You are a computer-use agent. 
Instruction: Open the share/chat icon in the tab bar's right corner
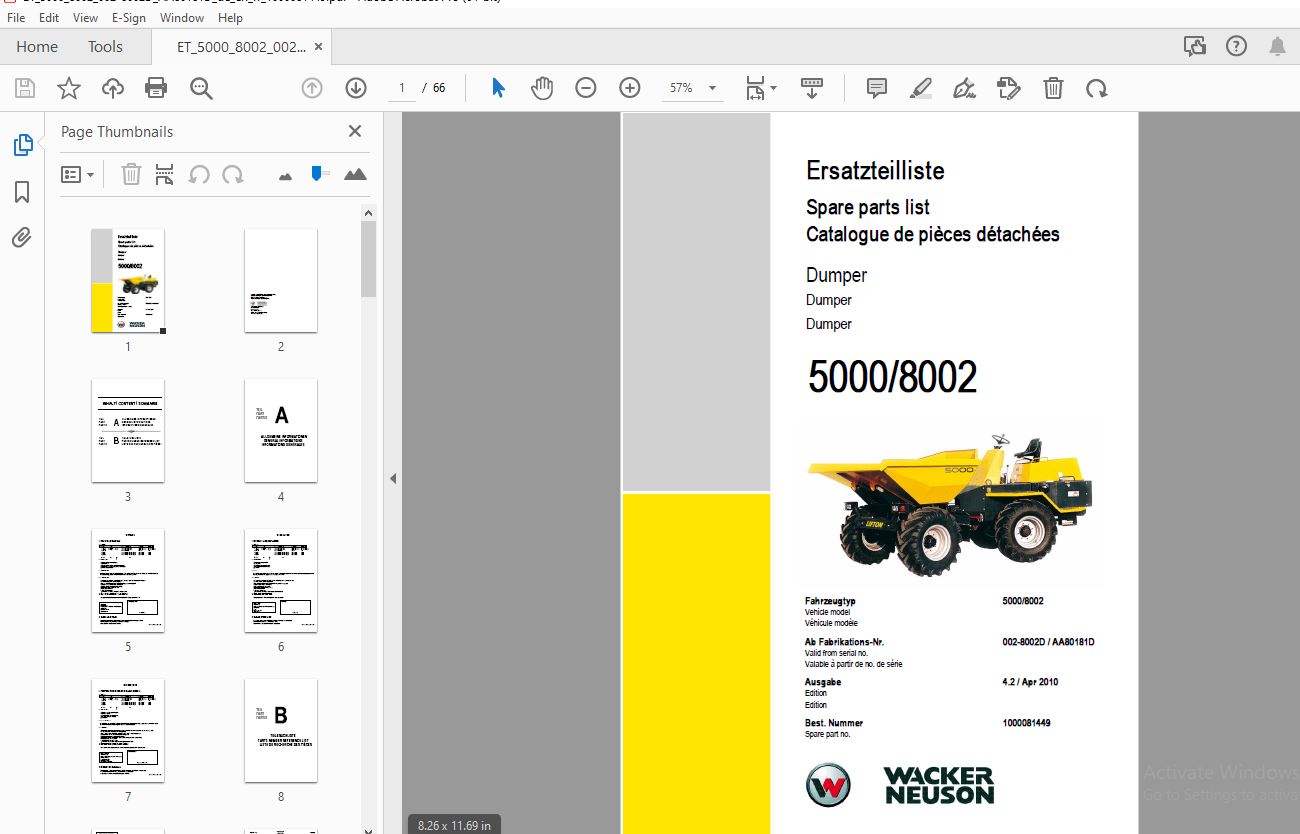1194,46
